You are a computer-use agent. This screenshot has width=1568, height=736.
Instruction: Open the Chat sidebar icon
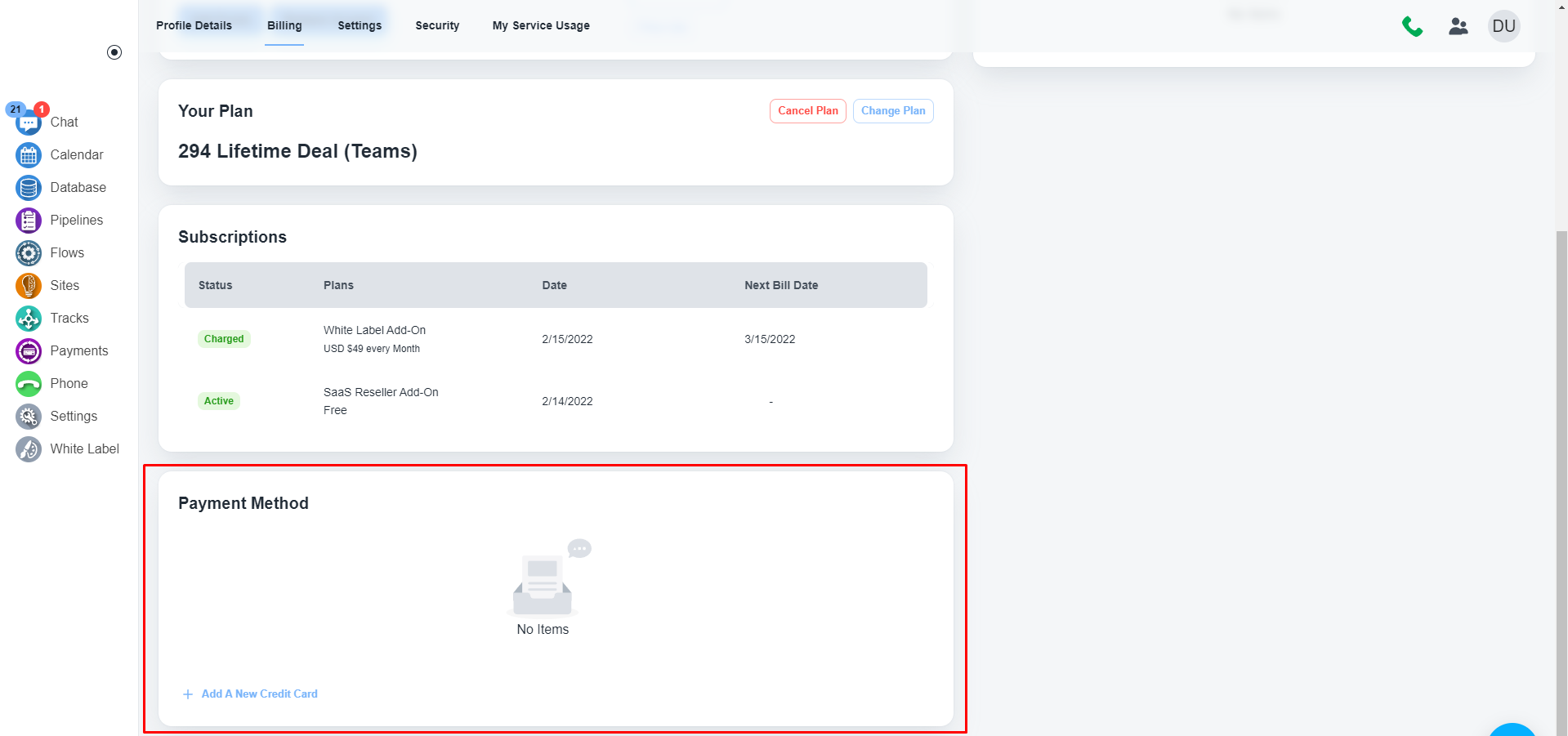click(29, 123)
